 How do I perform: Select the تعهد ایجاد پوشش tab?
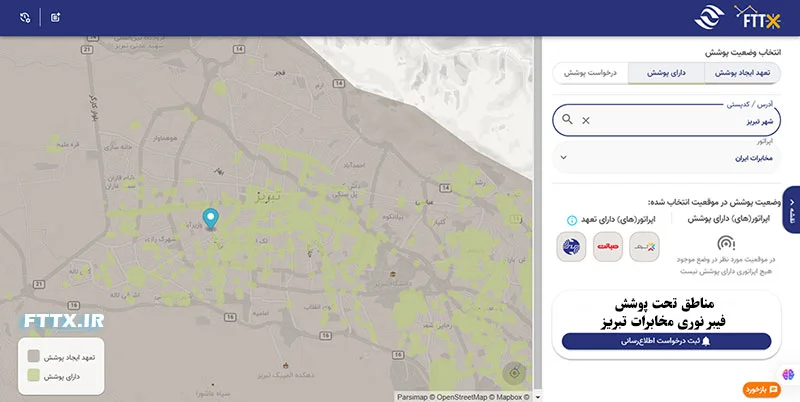coord(742,73)
